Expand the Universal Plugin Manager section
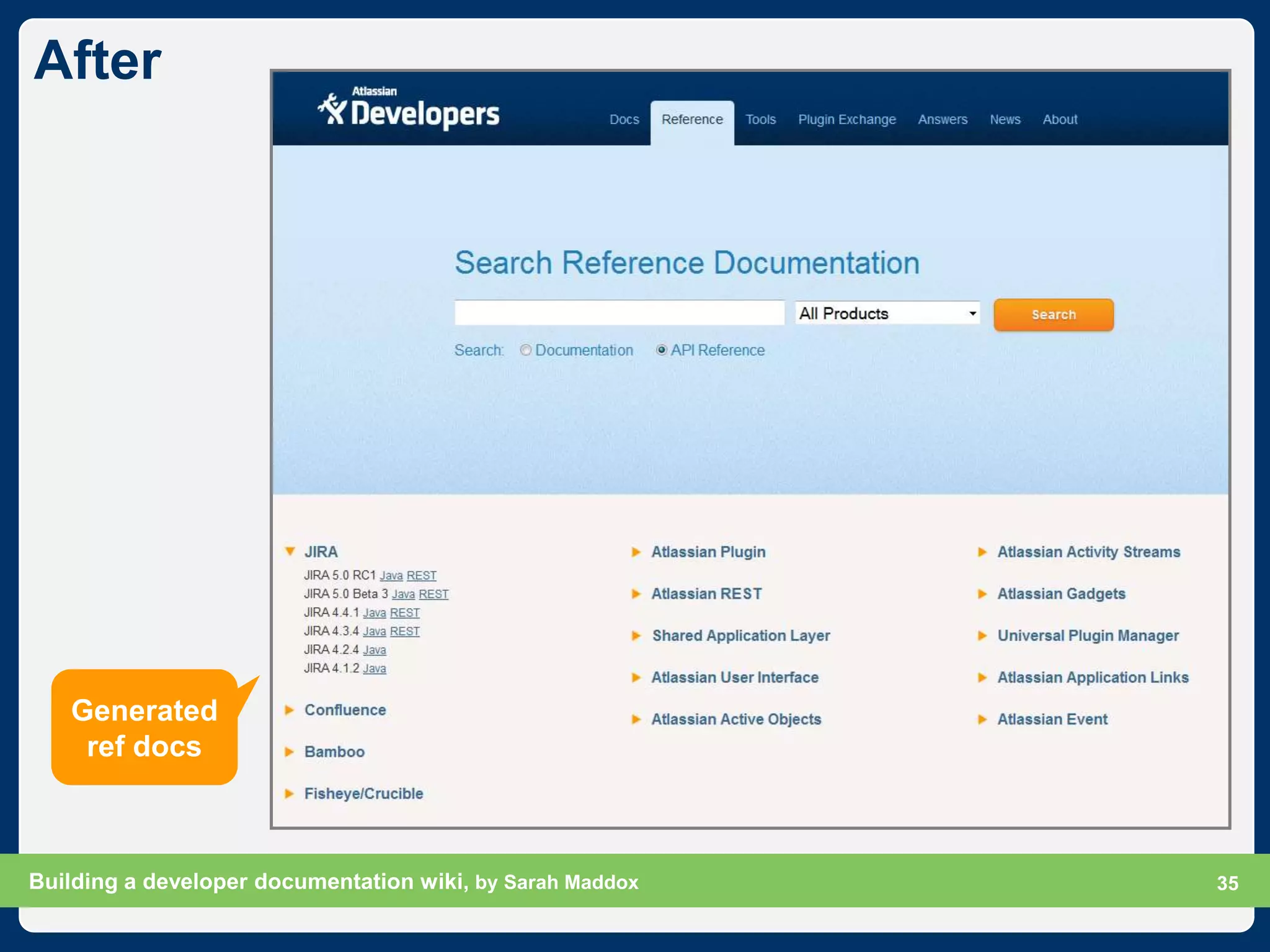 click(x=982, y=636)
